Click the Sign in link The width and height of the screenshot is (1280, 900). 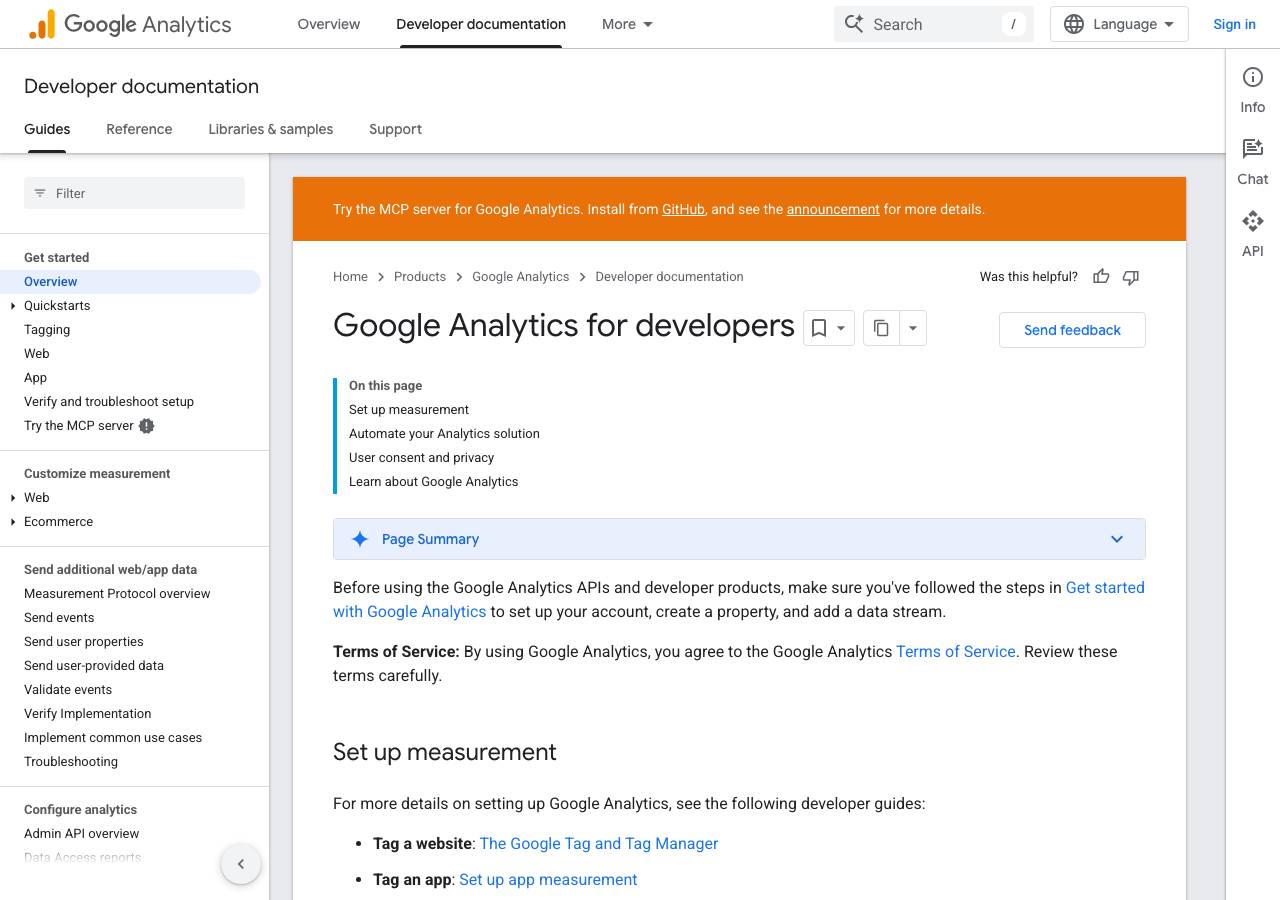(x=1234, y=24)
